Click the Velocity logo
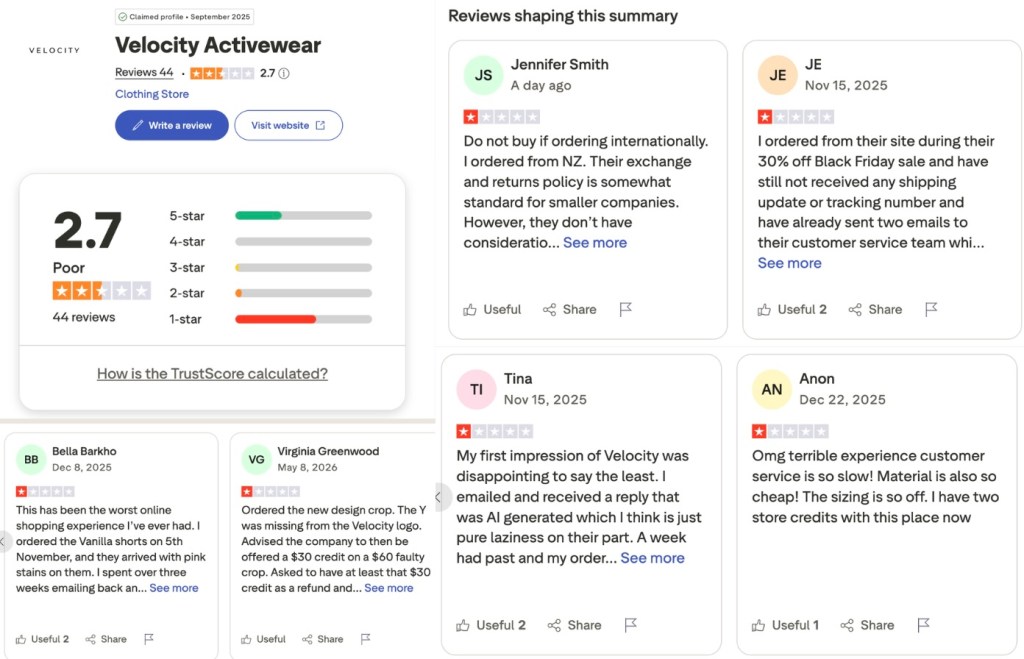Image resolution: width=1024 pixels, height=659 pixels. [54, 50]
